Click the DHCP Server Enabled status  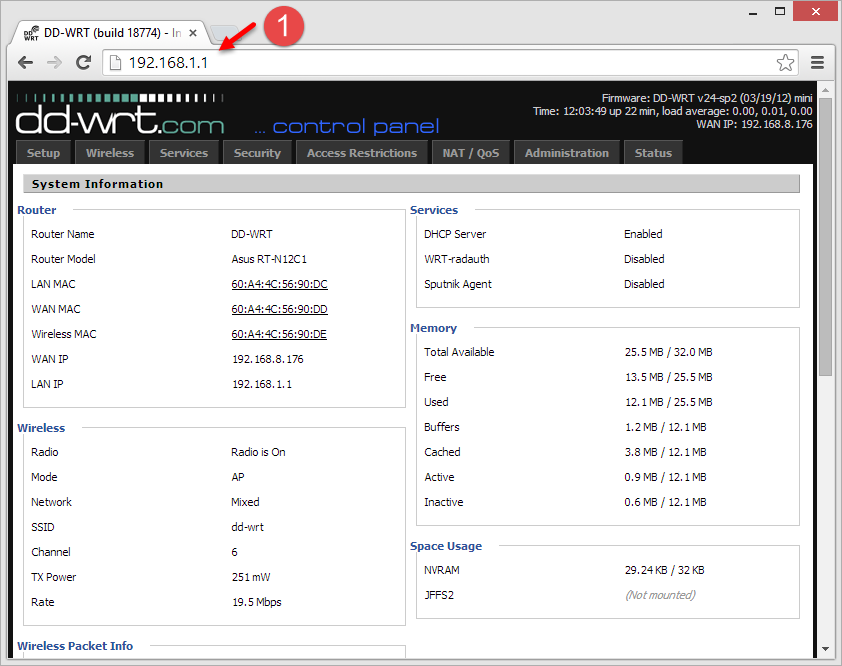tap(643, 234)
